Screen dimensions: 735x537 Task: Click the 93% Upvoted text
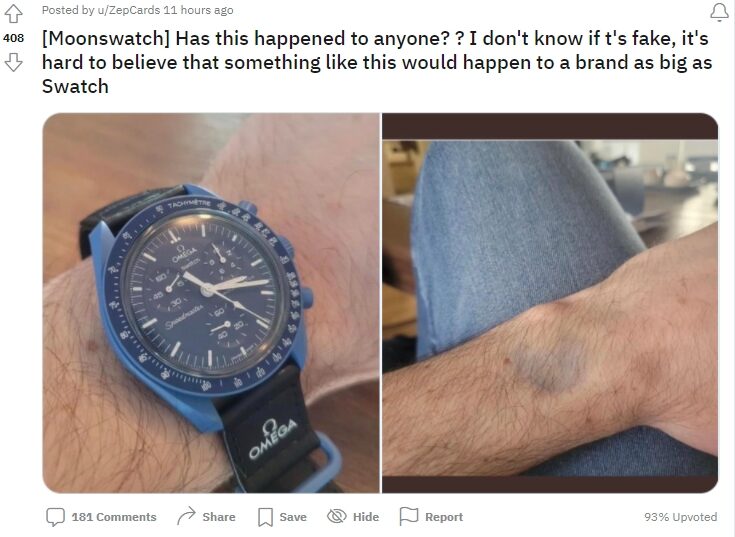[681, 517]
